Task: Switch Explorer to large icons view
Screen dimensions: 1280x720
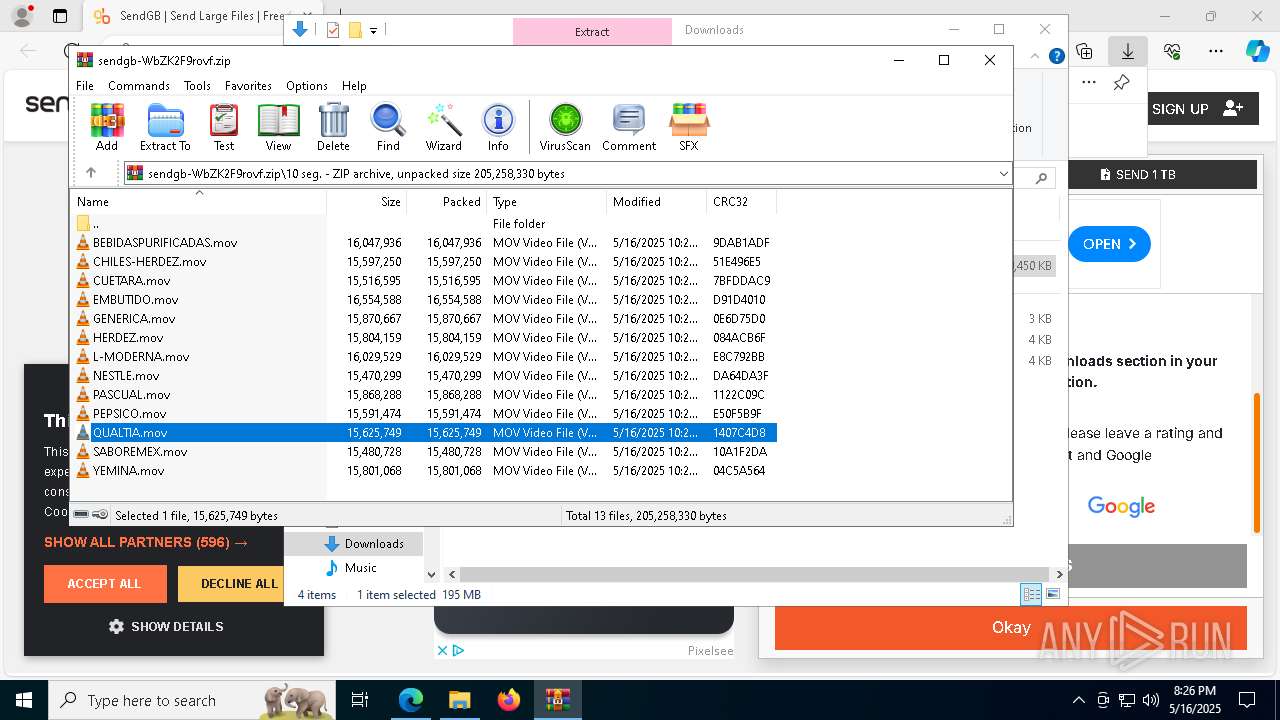Action: (1052, 594)
